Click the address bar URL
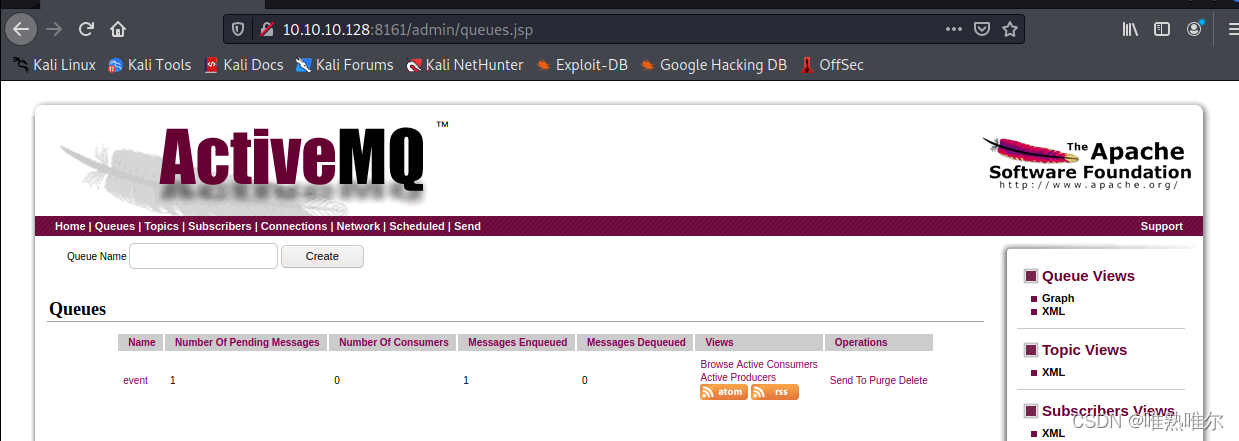This screenshot has height=441, width=1239. tap(407, 30)
